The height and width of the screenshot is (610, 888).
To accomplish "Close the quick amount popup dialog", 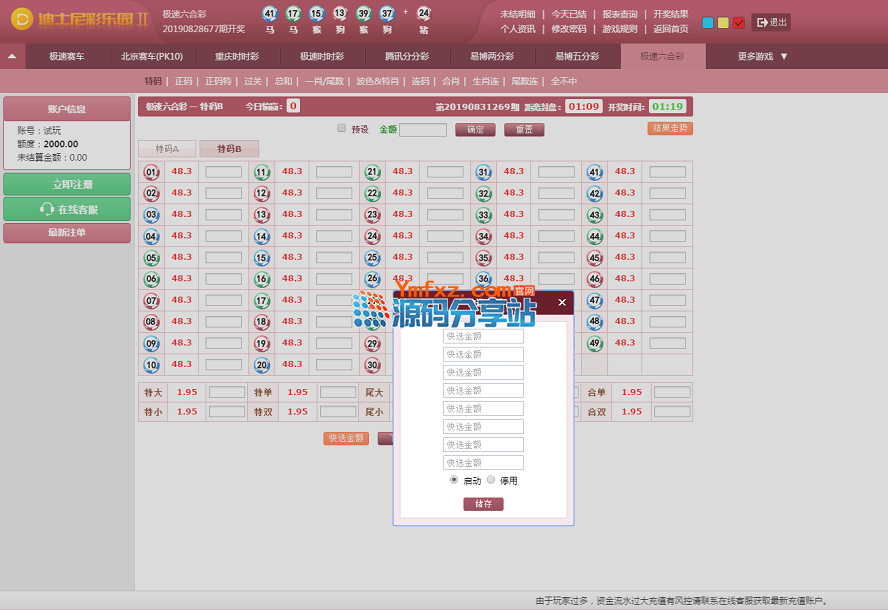I will click(562, 302).
